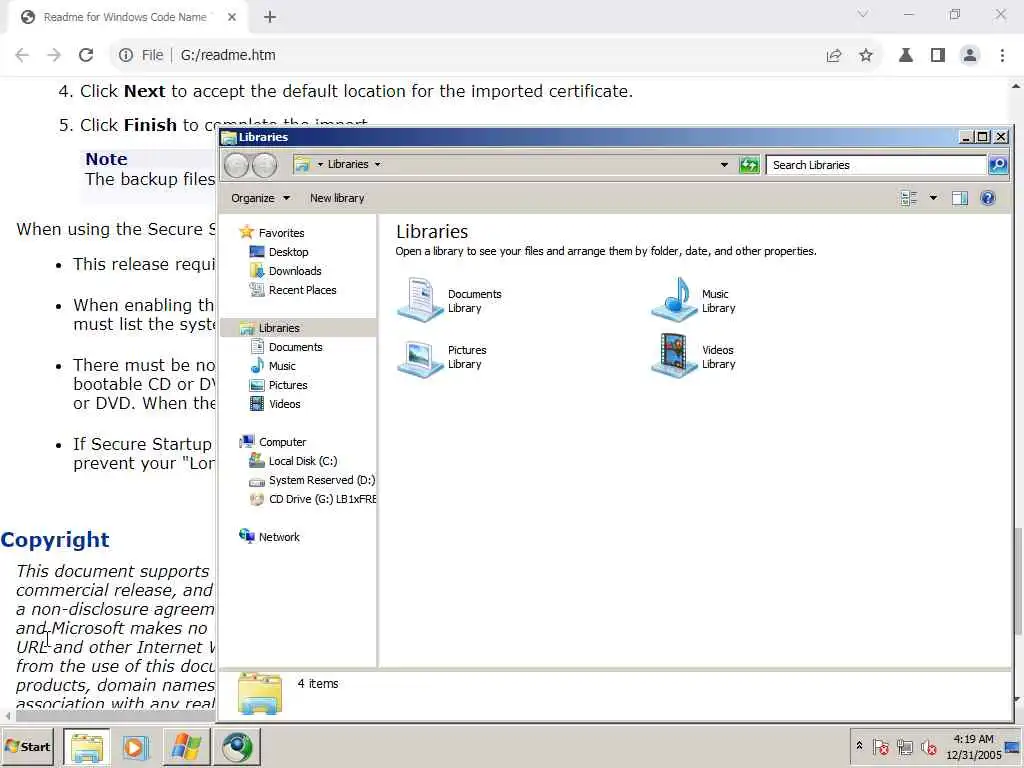Viewport: 1024px width, 768px height.
Task: Open a new browser tab
Action: coord(270,17)
